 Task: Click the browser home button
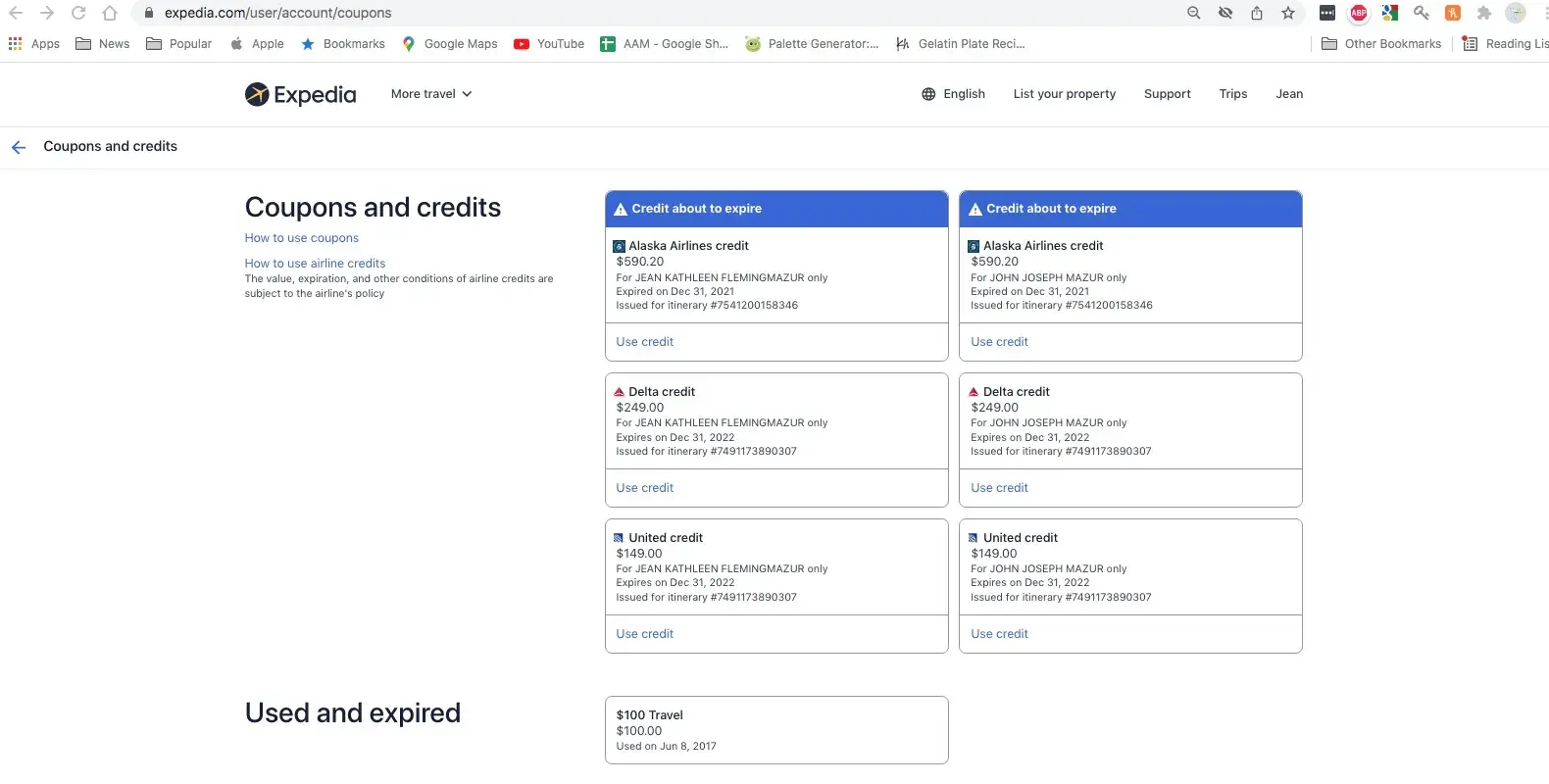110,13
